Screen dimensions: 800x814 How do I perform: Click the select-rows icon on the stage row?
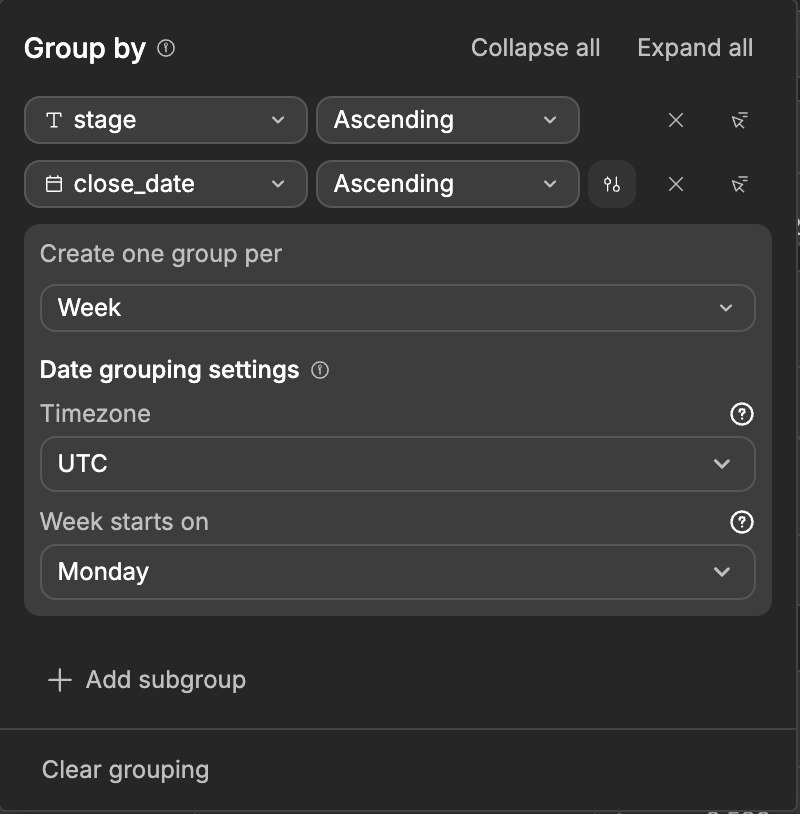pyautogui.click(x=739, y=120)
